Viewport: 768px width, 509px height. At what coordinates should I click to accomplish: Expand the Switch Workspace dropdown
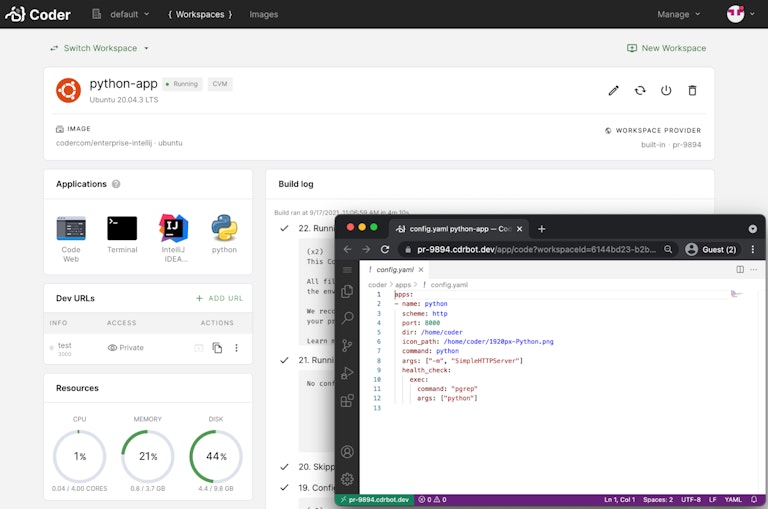click(x=100, y=48)
